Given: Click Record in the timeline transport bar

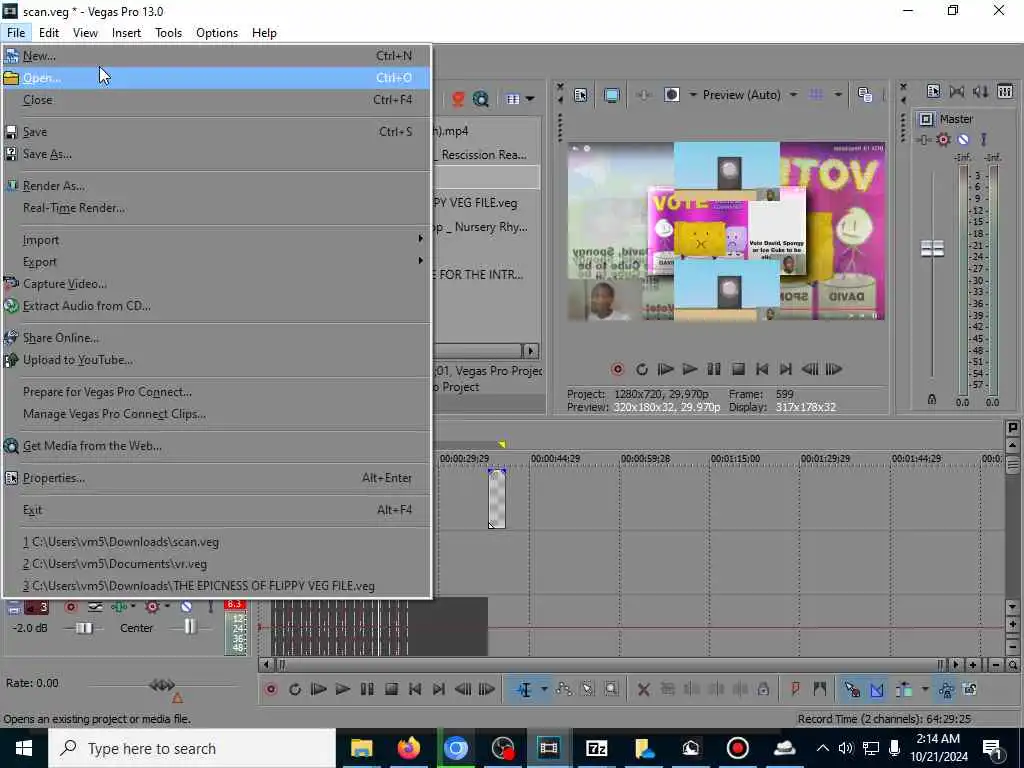Looking at the screenshot, I should (x=270, y=689).
